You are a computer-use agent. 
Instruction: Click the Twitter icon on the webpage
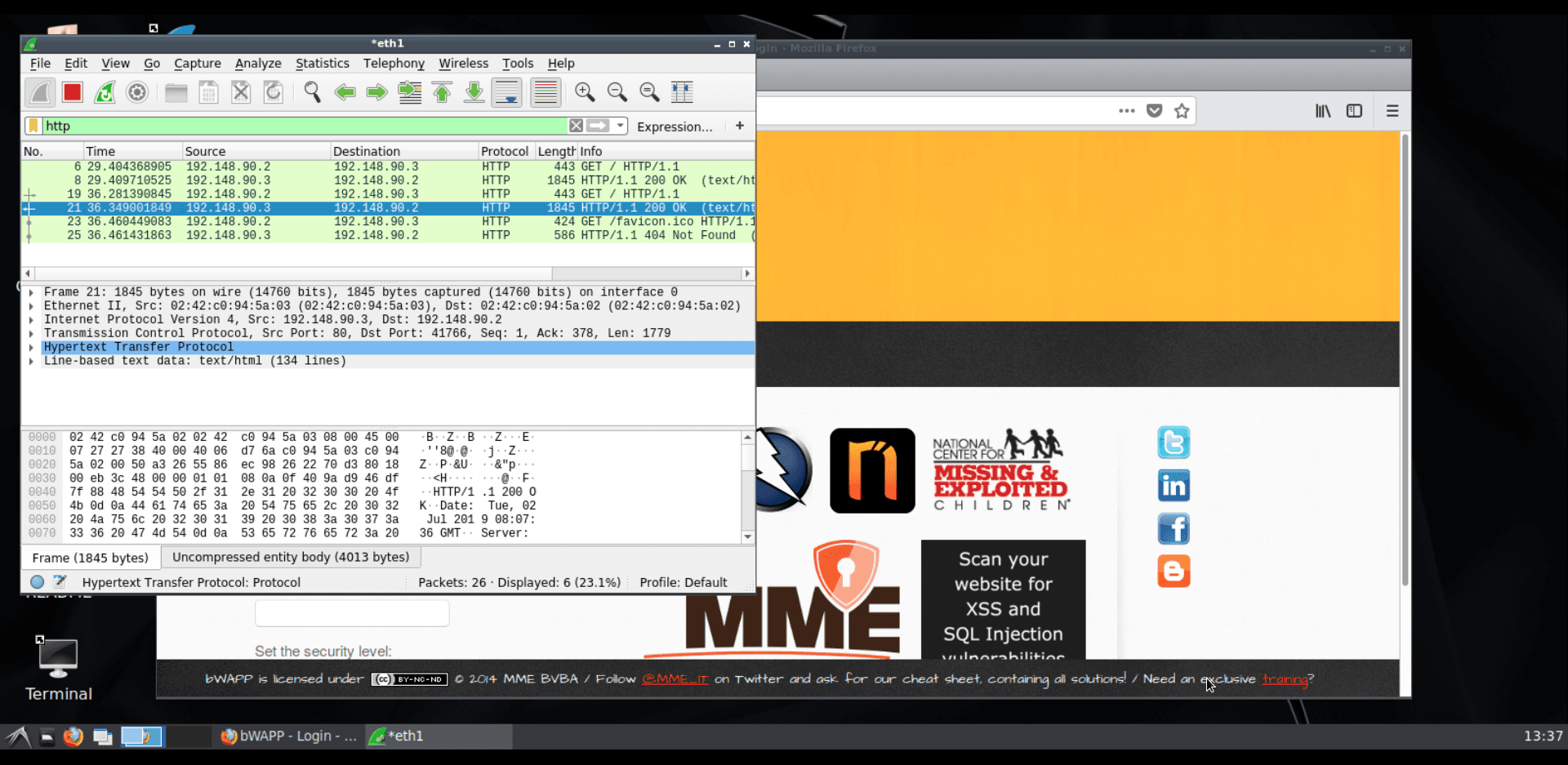coord(1173,443)
